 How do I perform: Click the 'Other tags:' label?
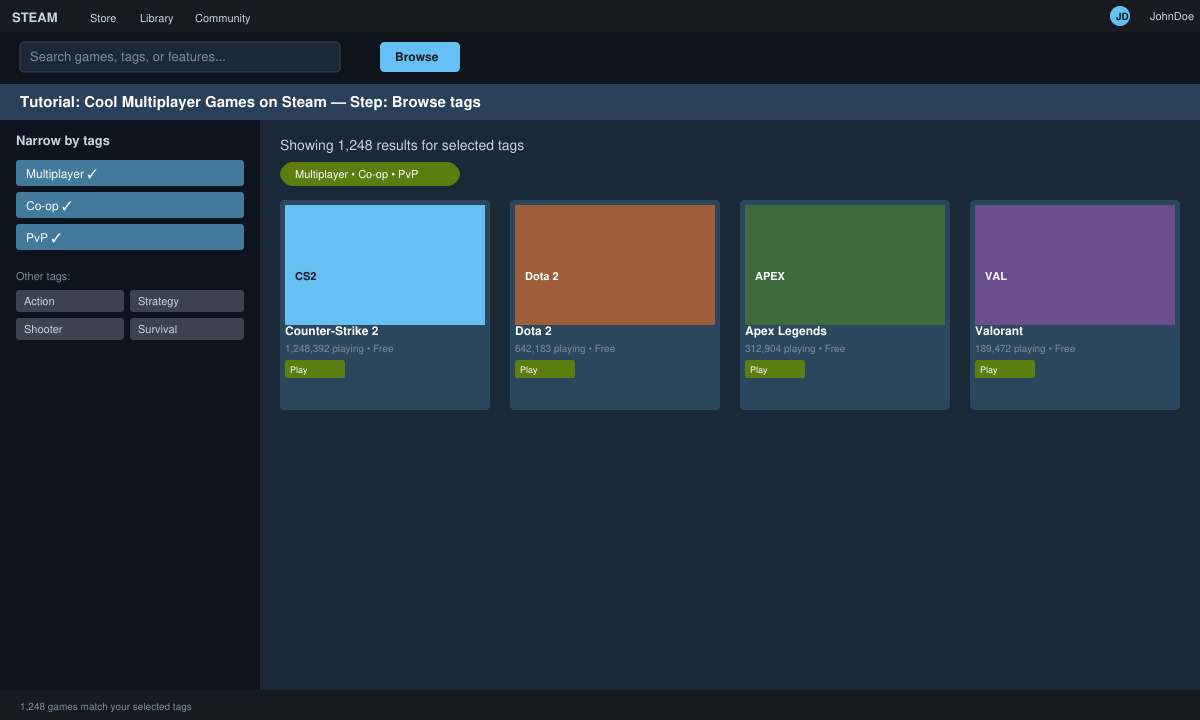click(x=43, y=276)
